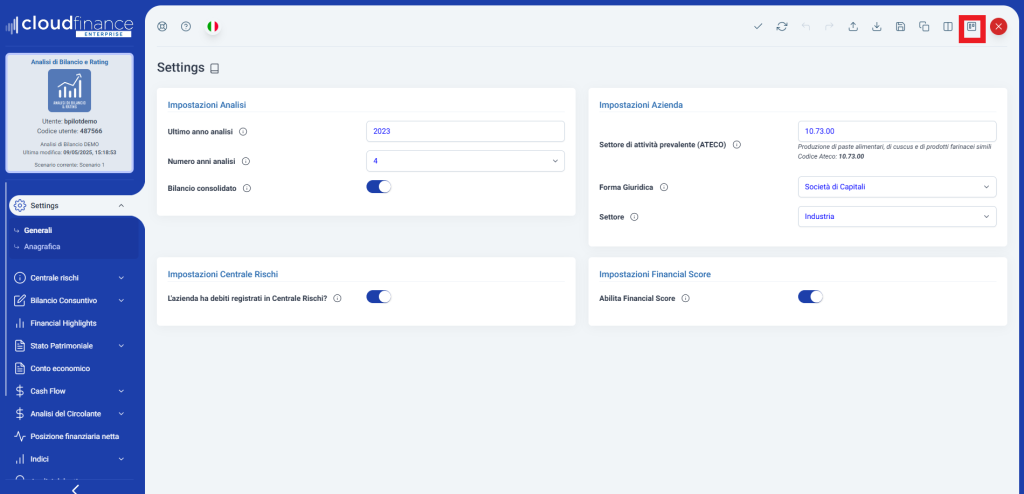Click the checkmark confirm icon in top toolbar
The width and height of the screenshot is (1024, 494).
click(758, 27)
